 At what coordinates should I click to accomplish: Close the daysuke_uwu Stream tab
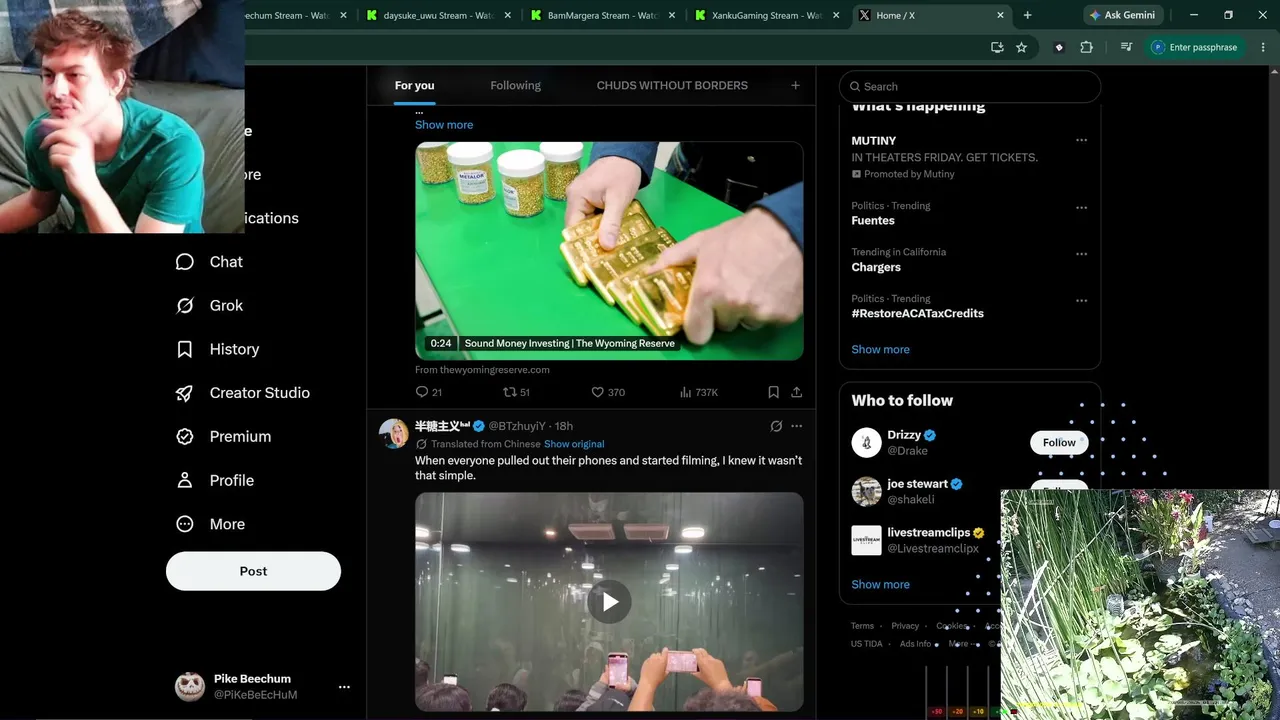tap(508, 15)
